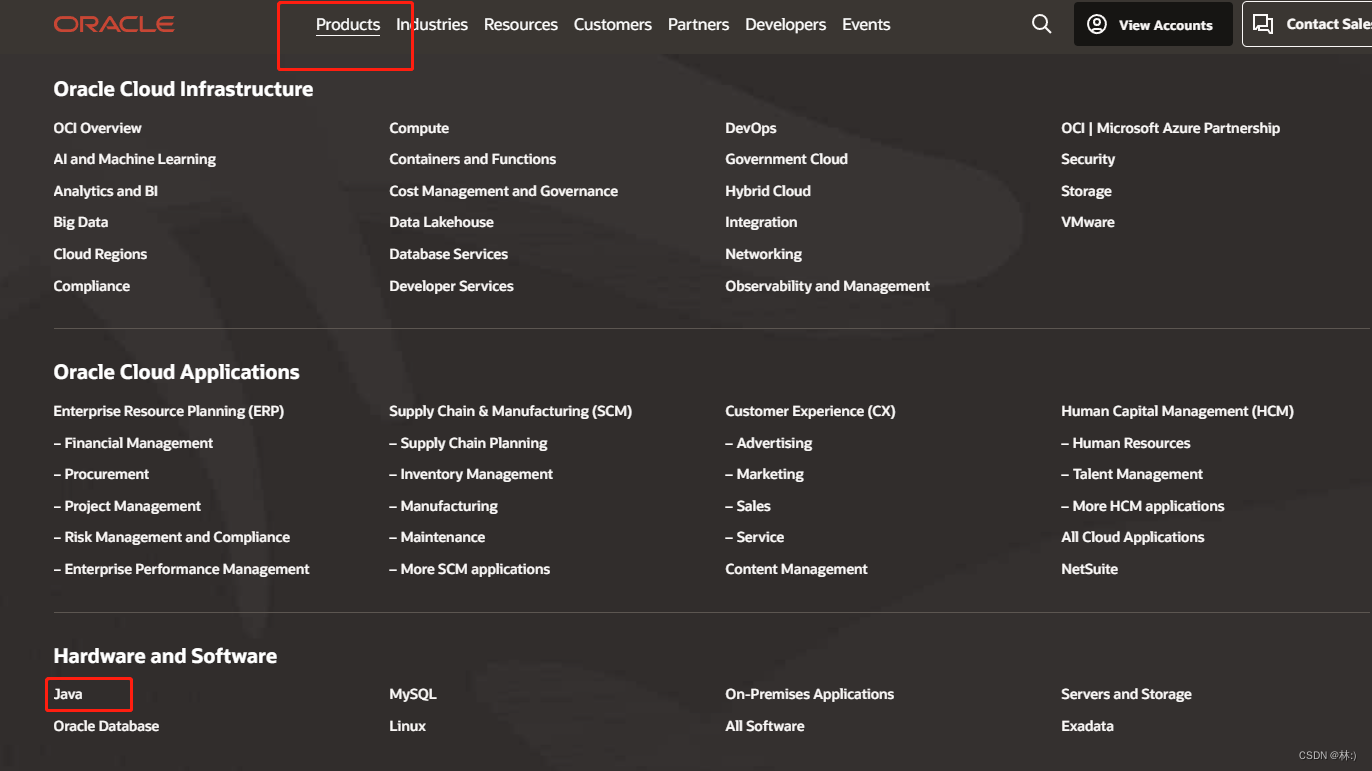Go to NetSuite link
1372x771 pixels.
tap(1089, 569)
